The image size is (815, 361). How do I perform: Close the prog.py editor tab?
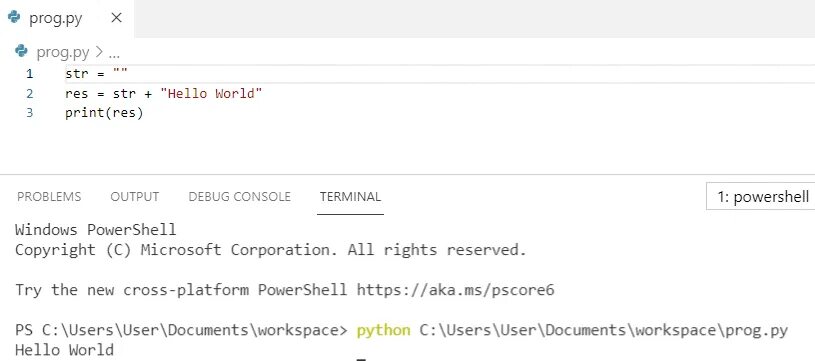[116, 18]
